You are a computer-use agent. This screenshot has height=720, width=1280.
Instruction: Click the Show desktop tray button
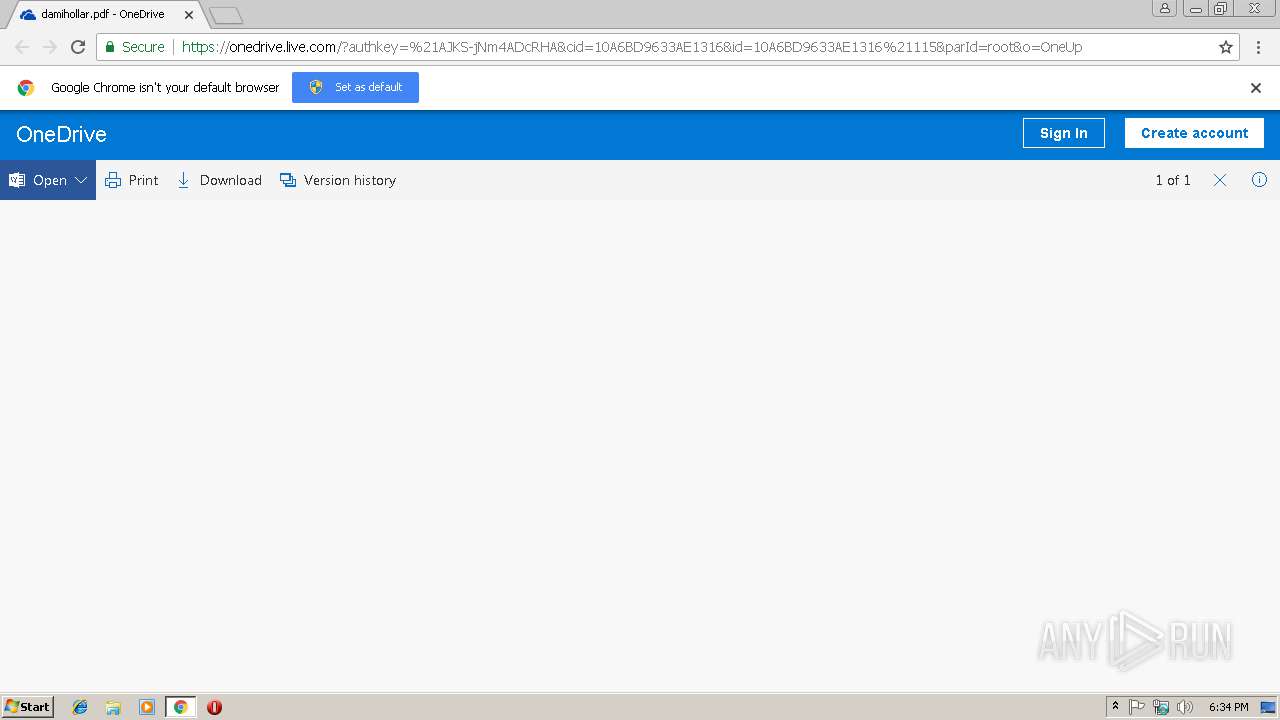[1268, 707]
